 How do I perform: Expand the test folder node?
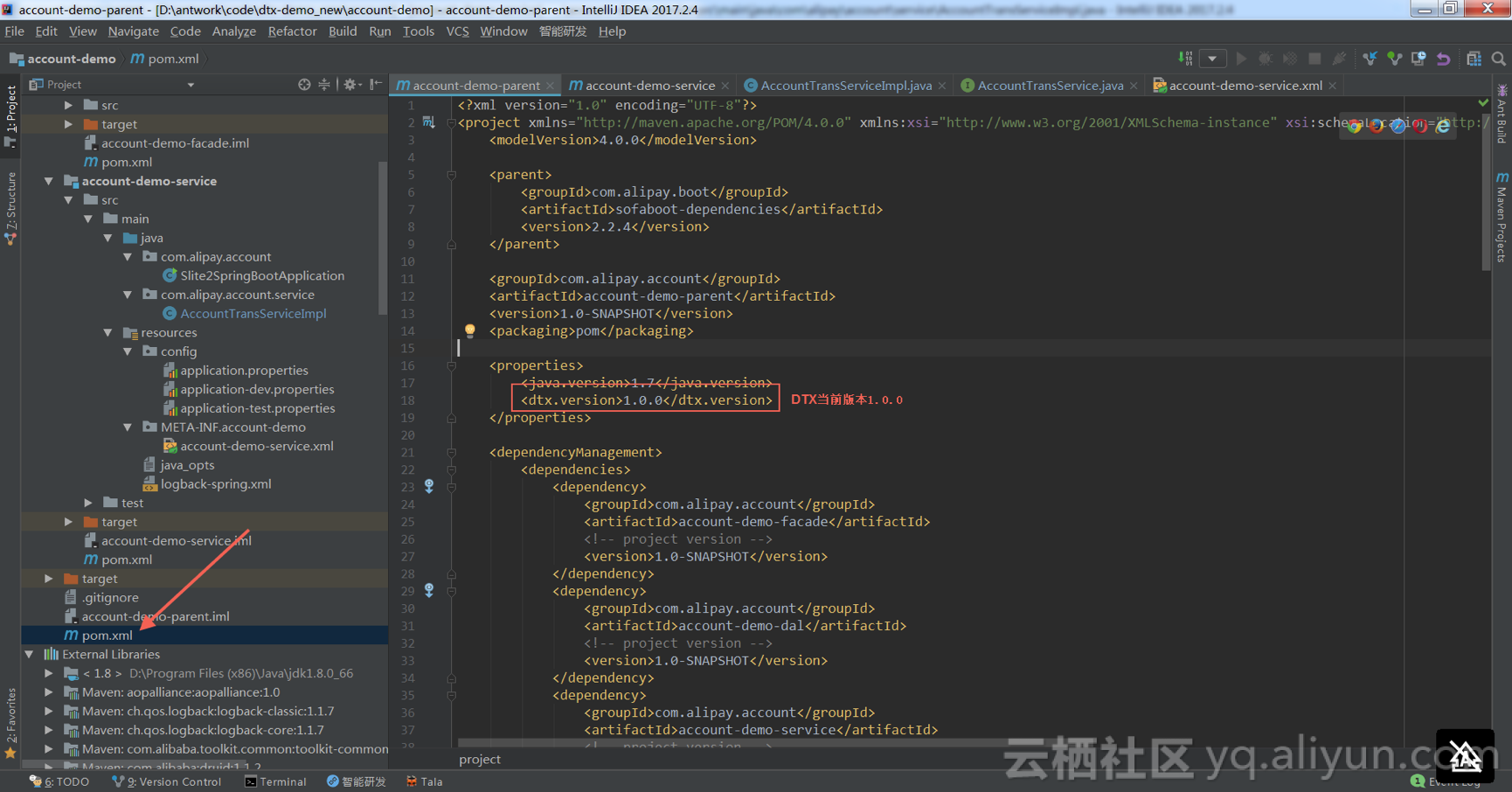tap(88, 503)
